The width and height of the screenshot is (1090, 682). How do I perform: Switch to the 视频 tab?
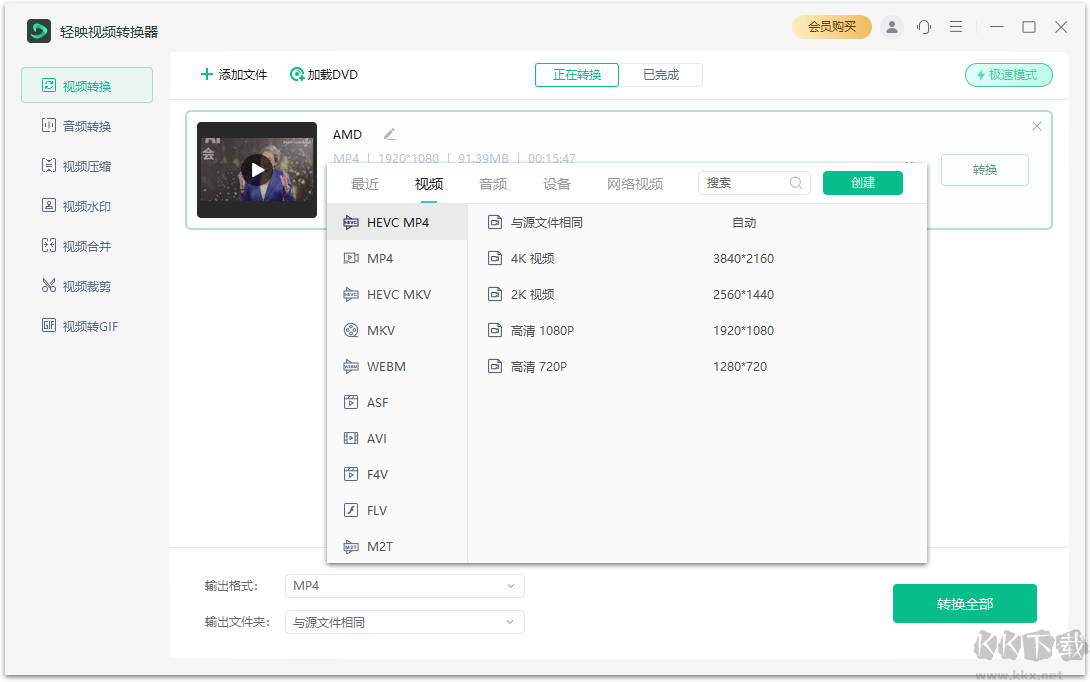tap(429, 184)
